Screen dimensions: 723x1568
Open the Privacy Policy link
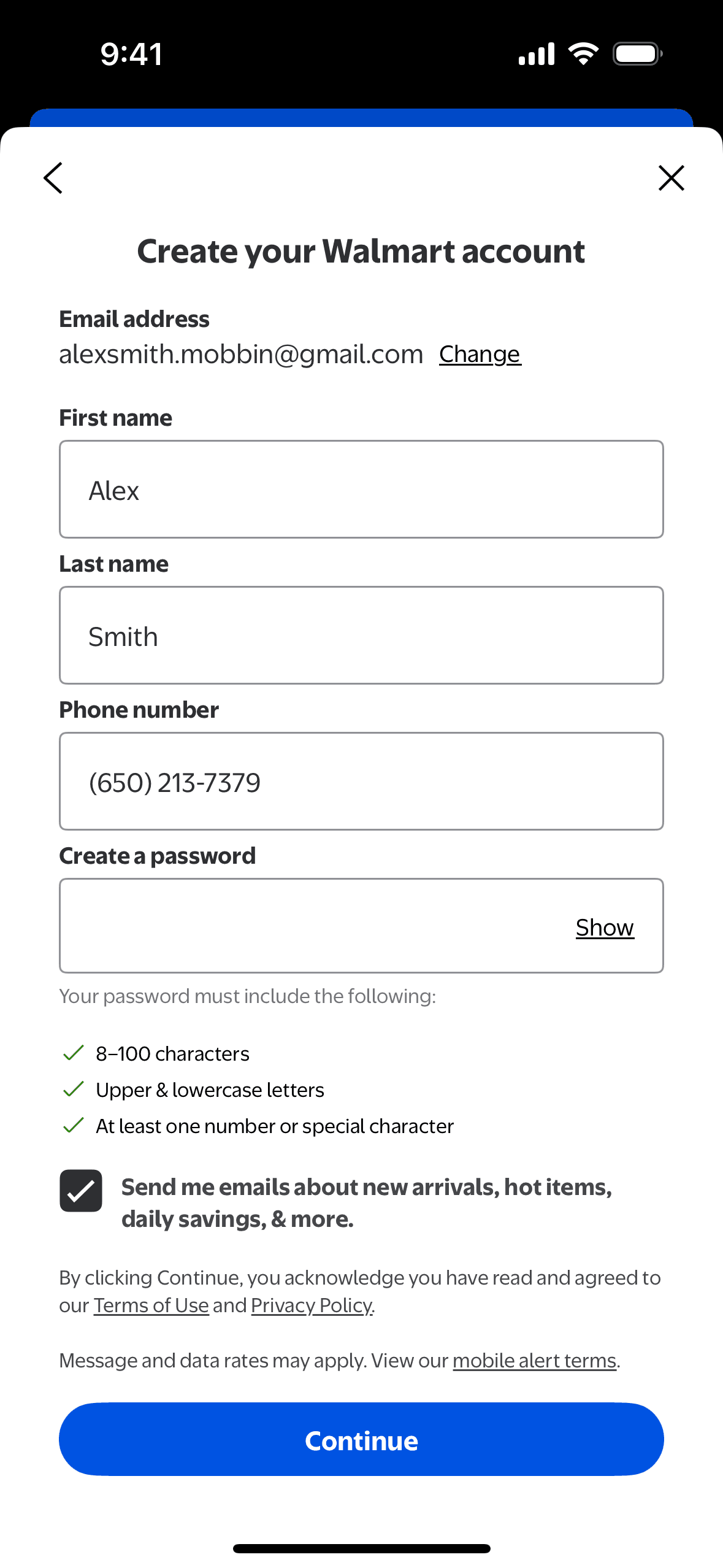312,1305
